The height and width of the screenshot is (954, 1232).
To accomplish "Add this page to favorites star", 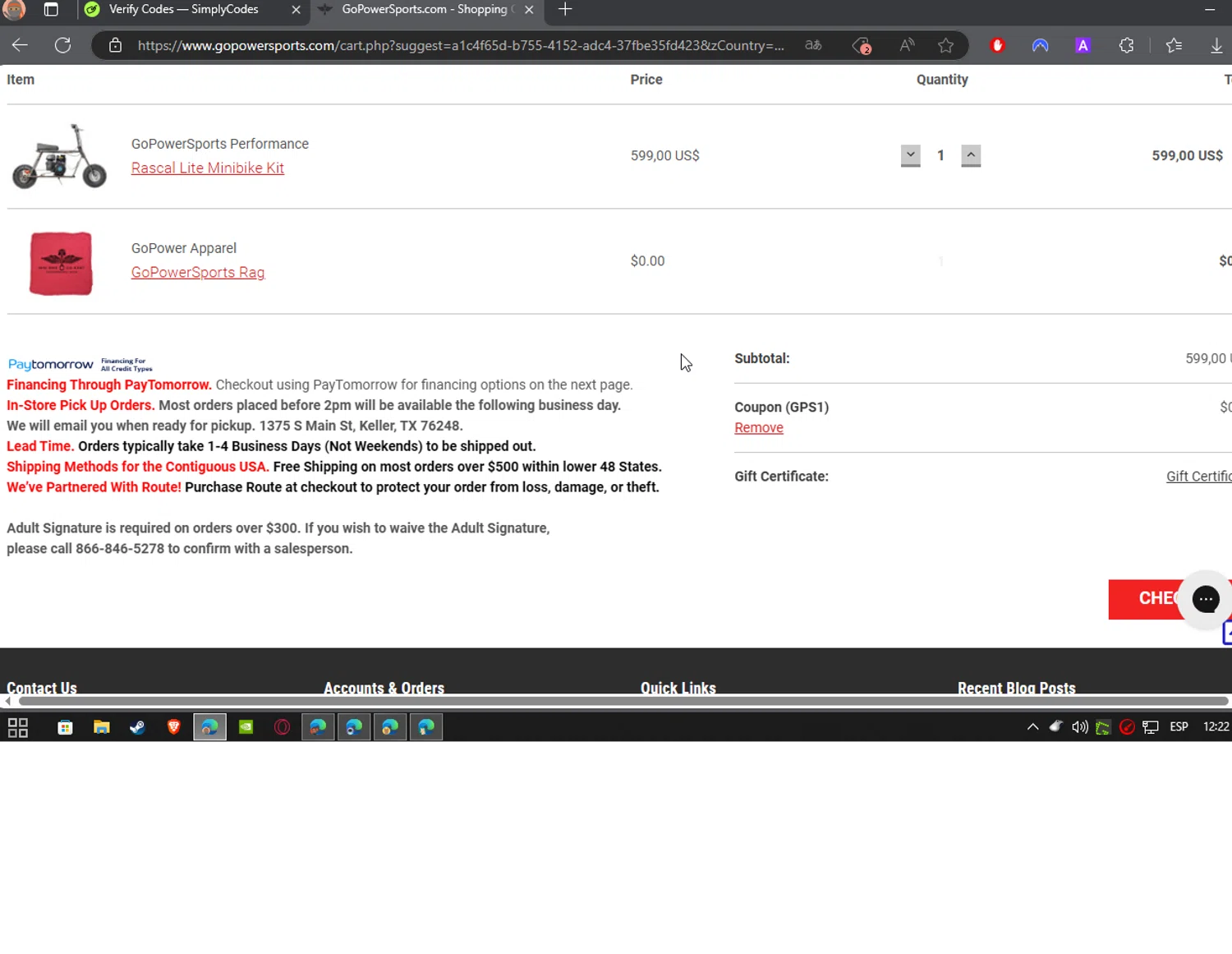I will (946, 45).
